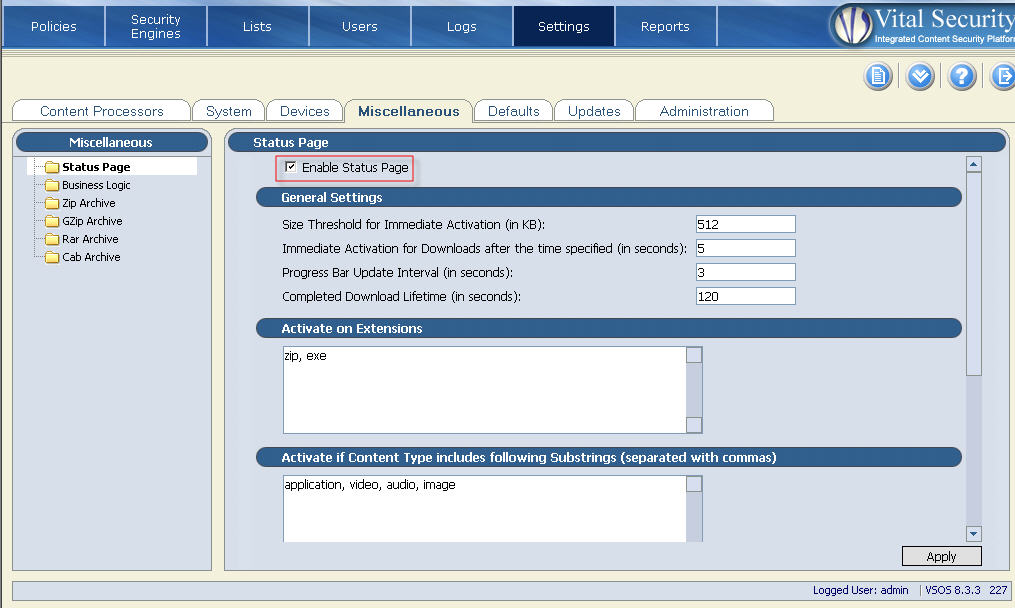This screenshot has height=608, width=1015.
Task: Open the Reports menu
Action: tap(665, 26)
